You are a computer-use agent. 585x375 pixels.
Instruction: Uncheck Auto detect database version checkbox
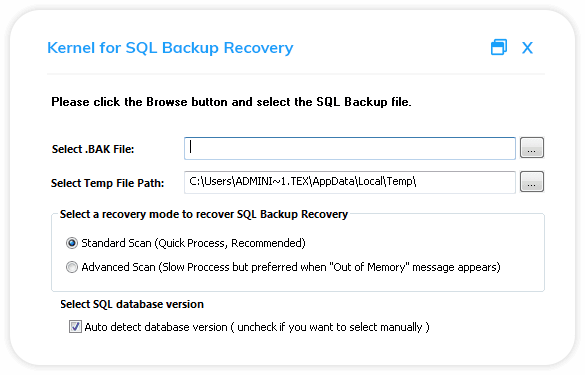point(75,327)
